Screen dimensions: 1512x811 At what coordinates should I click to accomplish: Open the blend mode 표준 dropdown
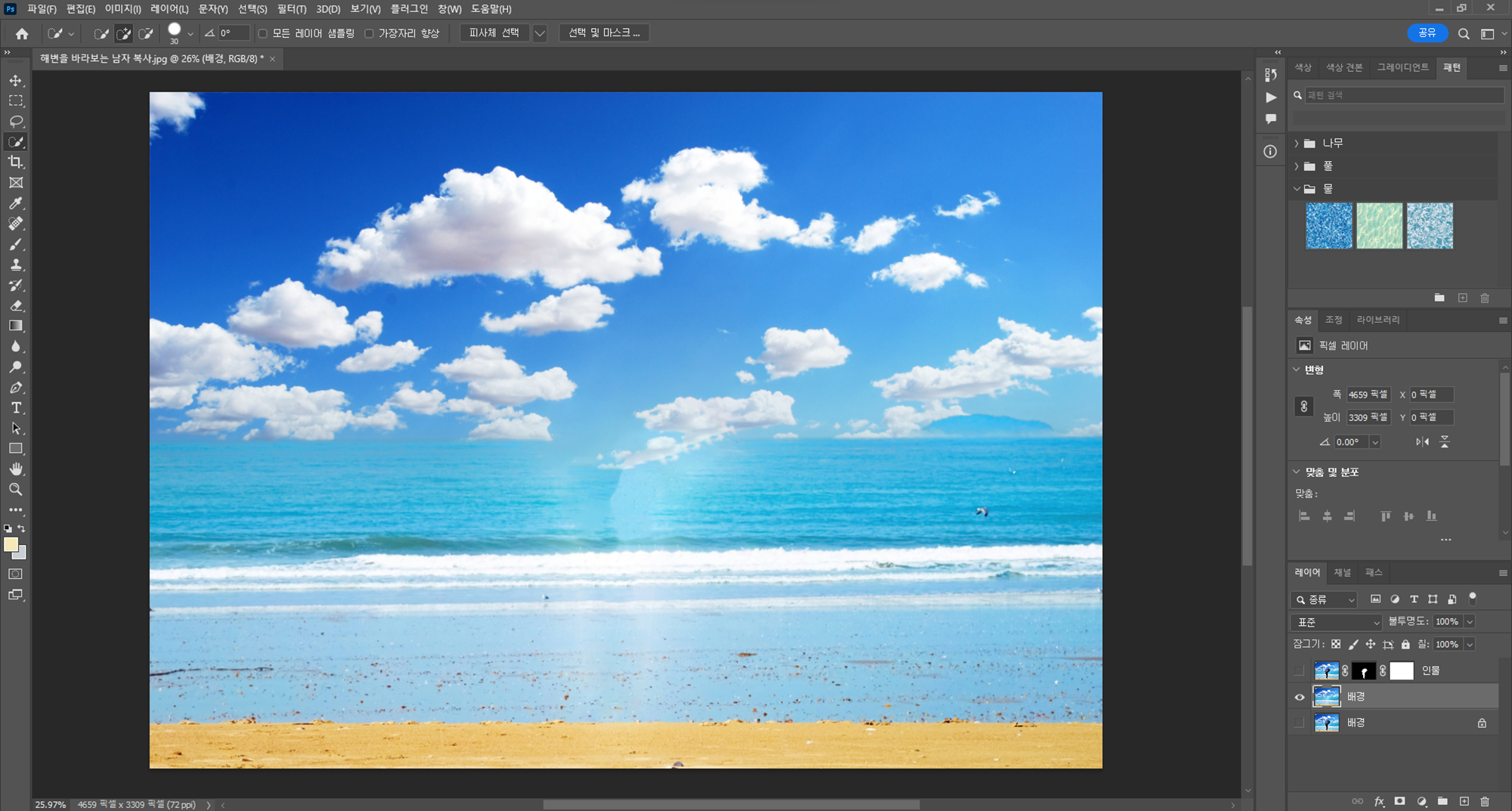[1337, 622]
